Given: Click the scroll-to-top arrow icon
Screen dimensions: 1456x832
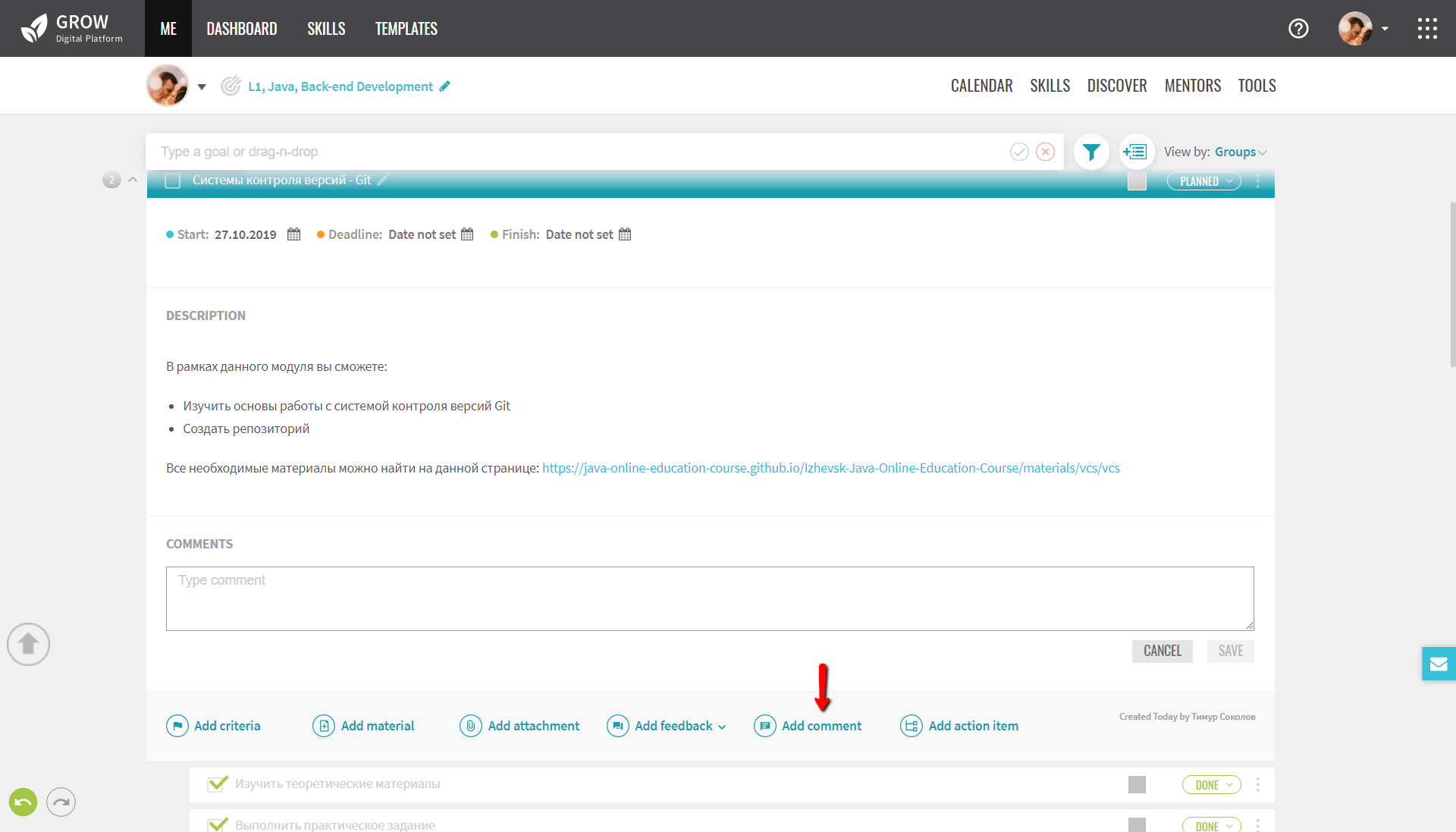Looking at the screenshot, I should pos(29,645).
